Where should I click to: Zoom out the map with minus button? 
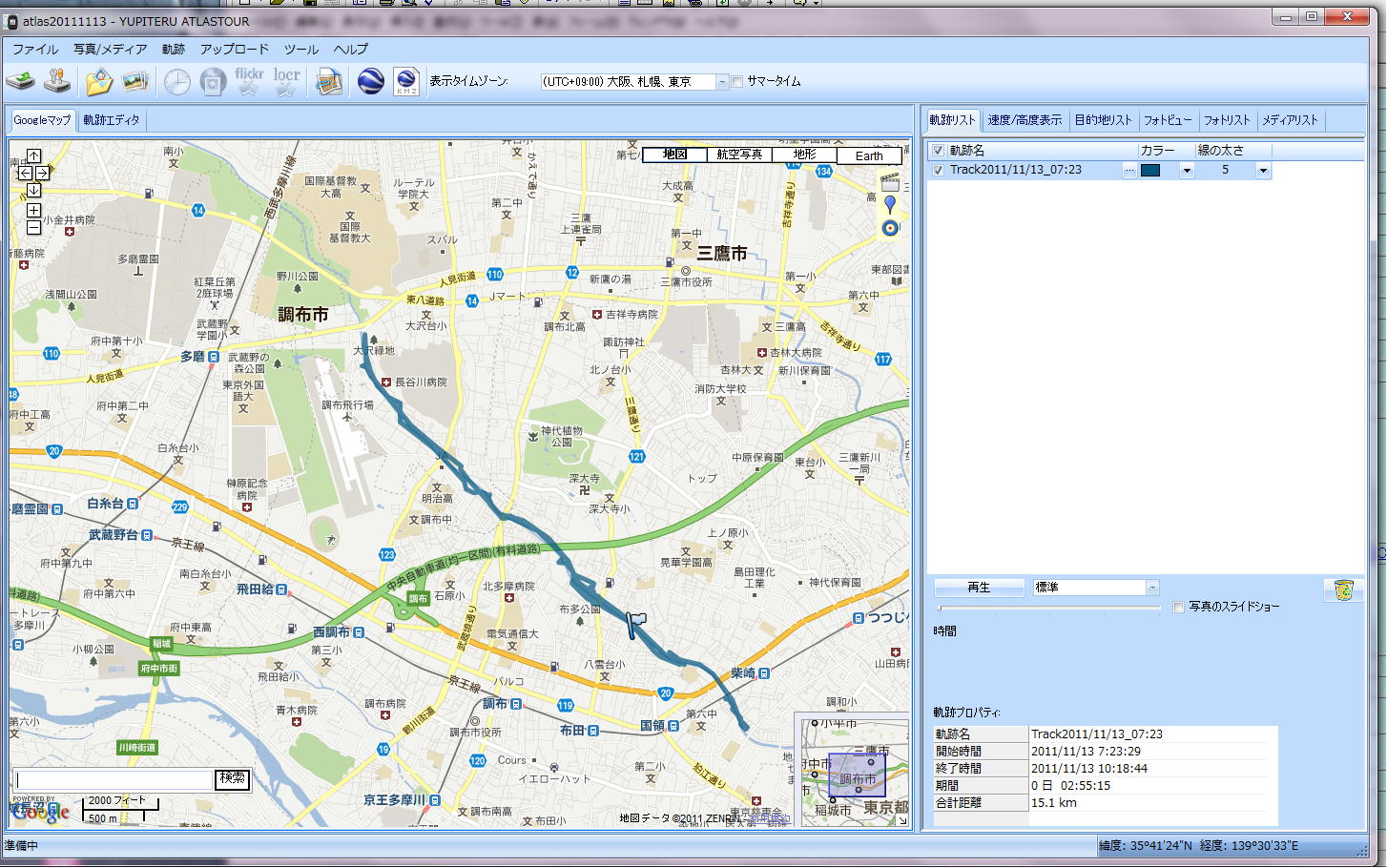click(33, 228)
